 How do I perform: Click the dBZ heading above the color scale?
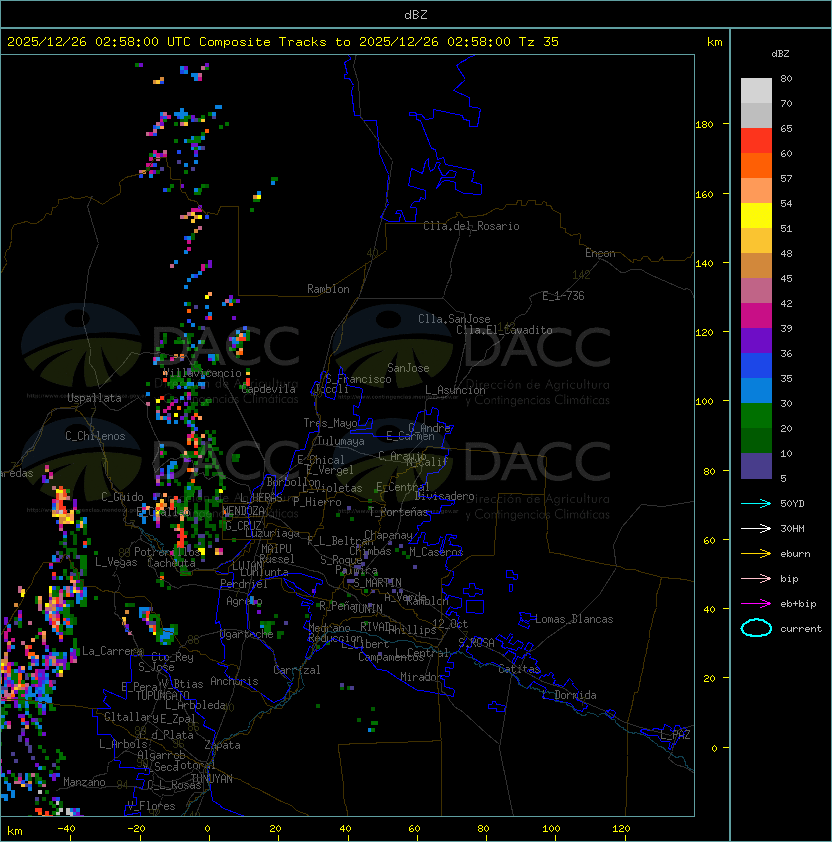pos(780,54)
